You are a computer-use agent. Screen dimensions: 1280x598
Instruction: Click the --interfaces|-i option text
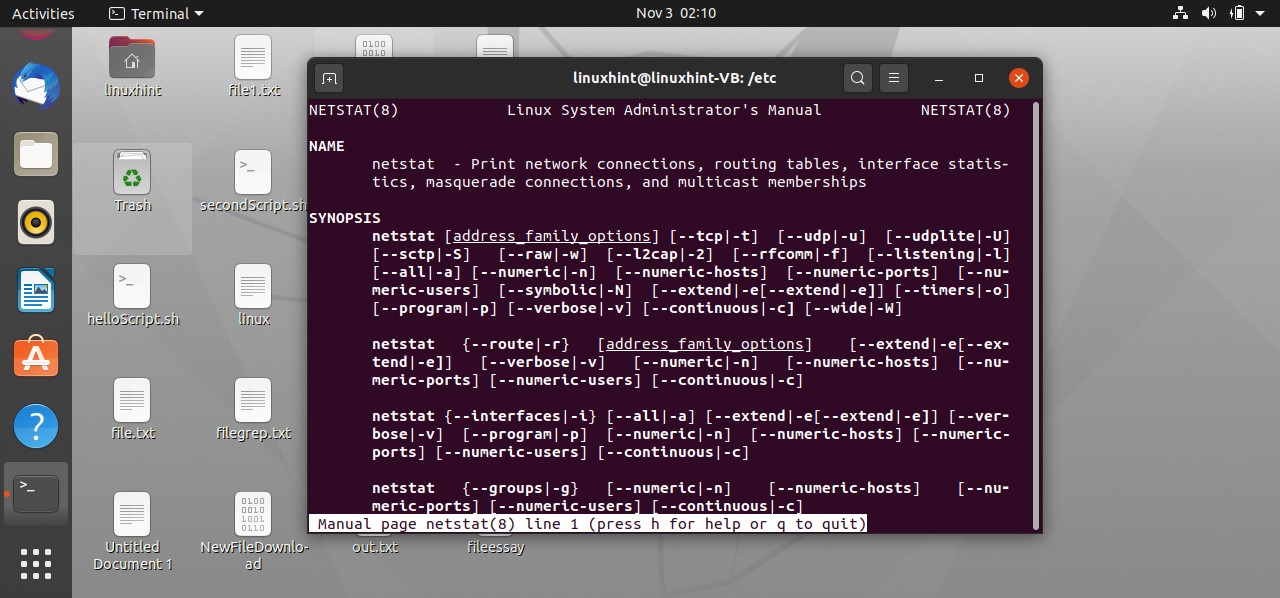[520, 416]
